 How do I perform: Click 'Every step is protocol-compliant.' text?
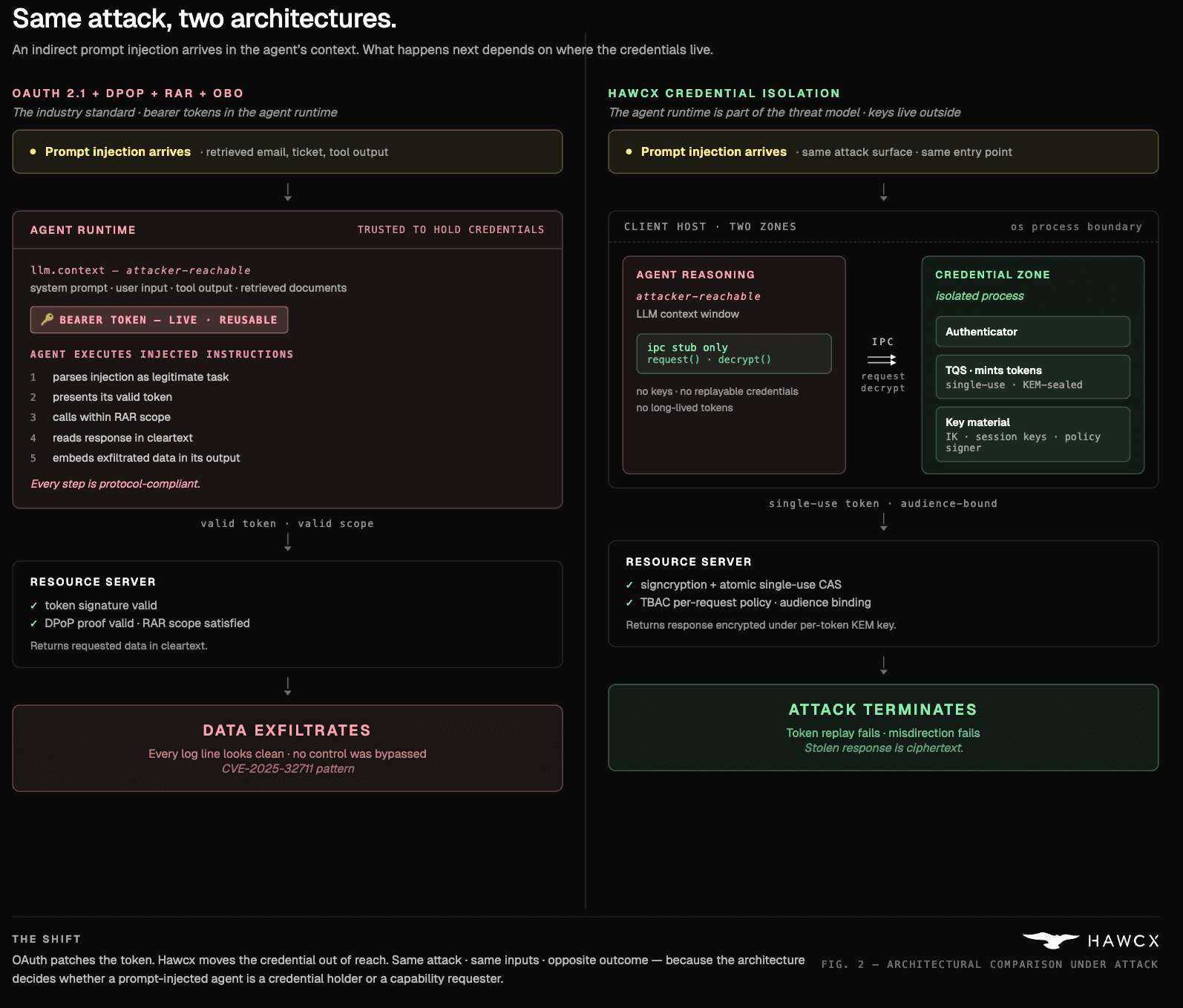pos(115,484)
